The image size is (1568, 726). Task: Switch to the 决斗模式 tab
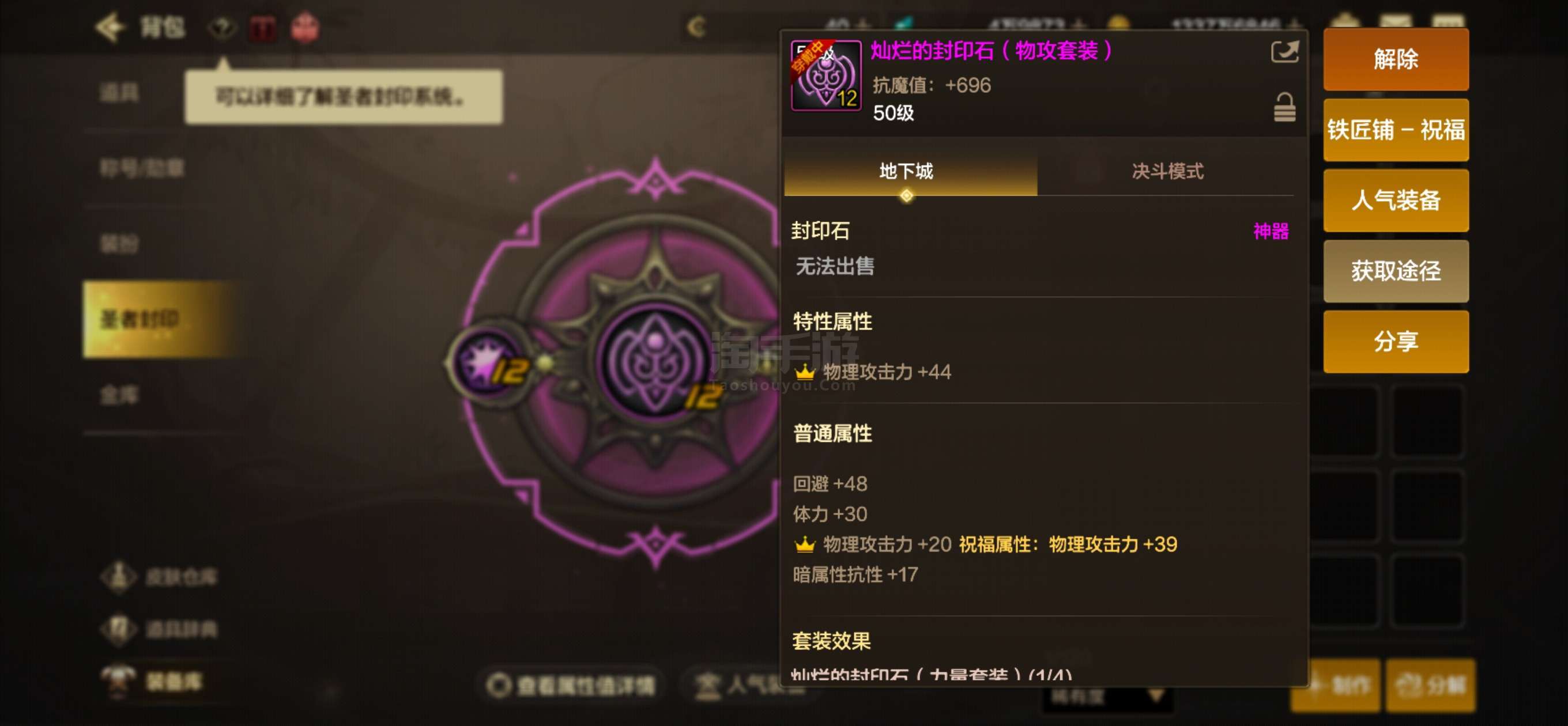point(1167,171)
